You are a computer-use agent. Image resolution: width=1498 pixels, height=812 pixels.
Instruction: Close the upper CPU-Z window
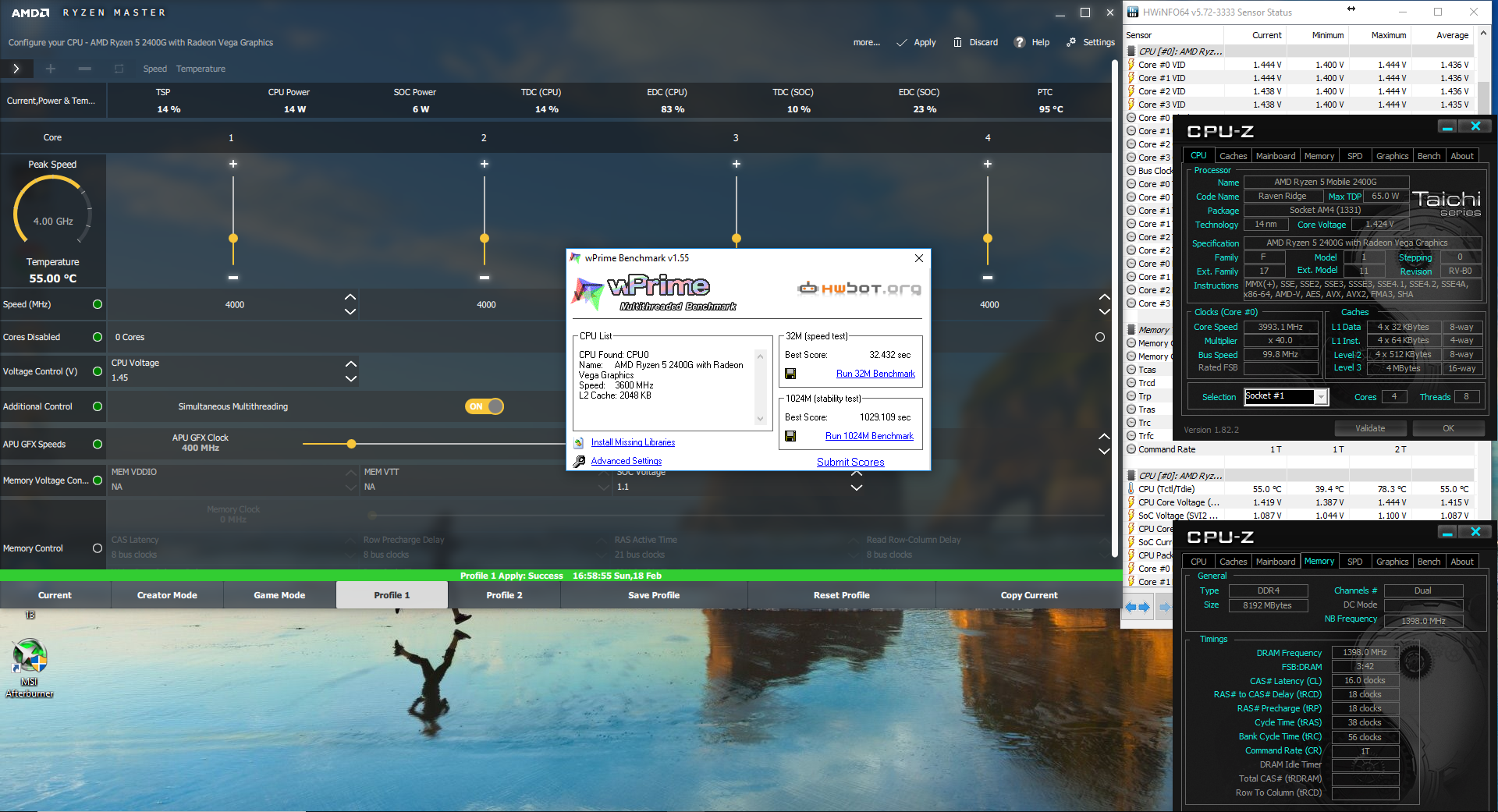tap(1475, 126)
